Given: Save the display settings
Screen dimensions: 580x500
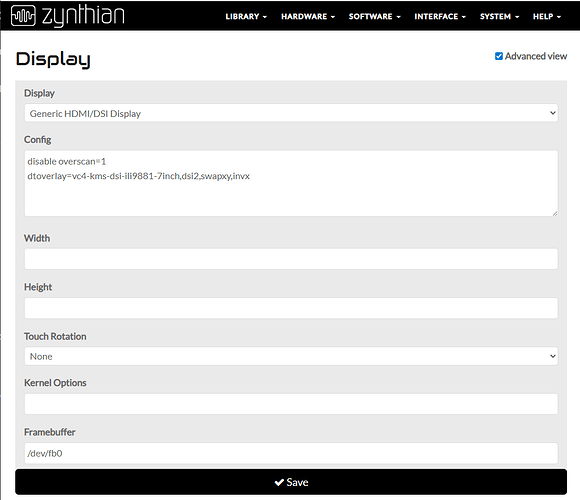Looking at the screenshot, I should click(x=291, y=482).
